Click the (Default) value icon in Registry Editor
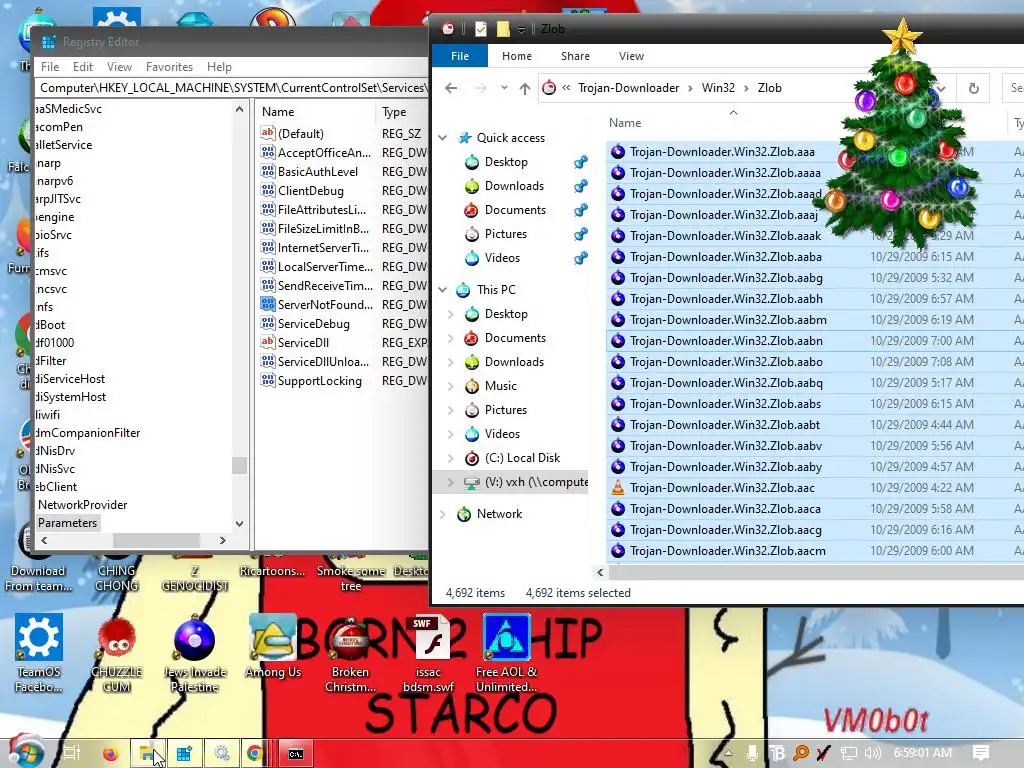Screen dimensions: 1024x768 pos(268,133)
